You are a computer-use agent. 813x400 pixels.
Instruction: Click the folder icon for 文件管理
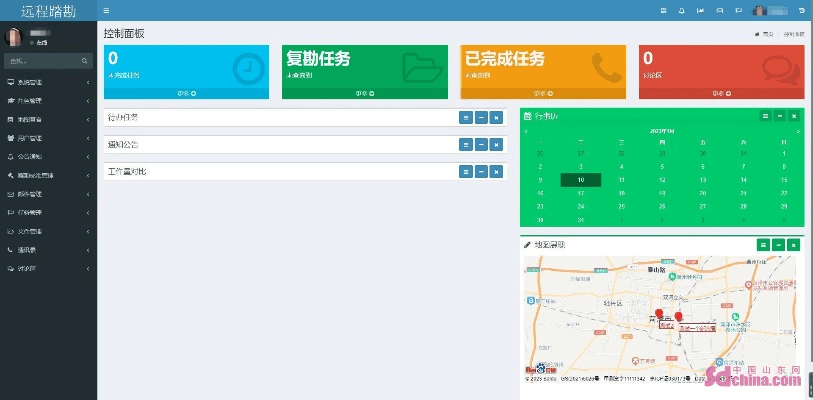pyautogui.click(x=10, y=231)
